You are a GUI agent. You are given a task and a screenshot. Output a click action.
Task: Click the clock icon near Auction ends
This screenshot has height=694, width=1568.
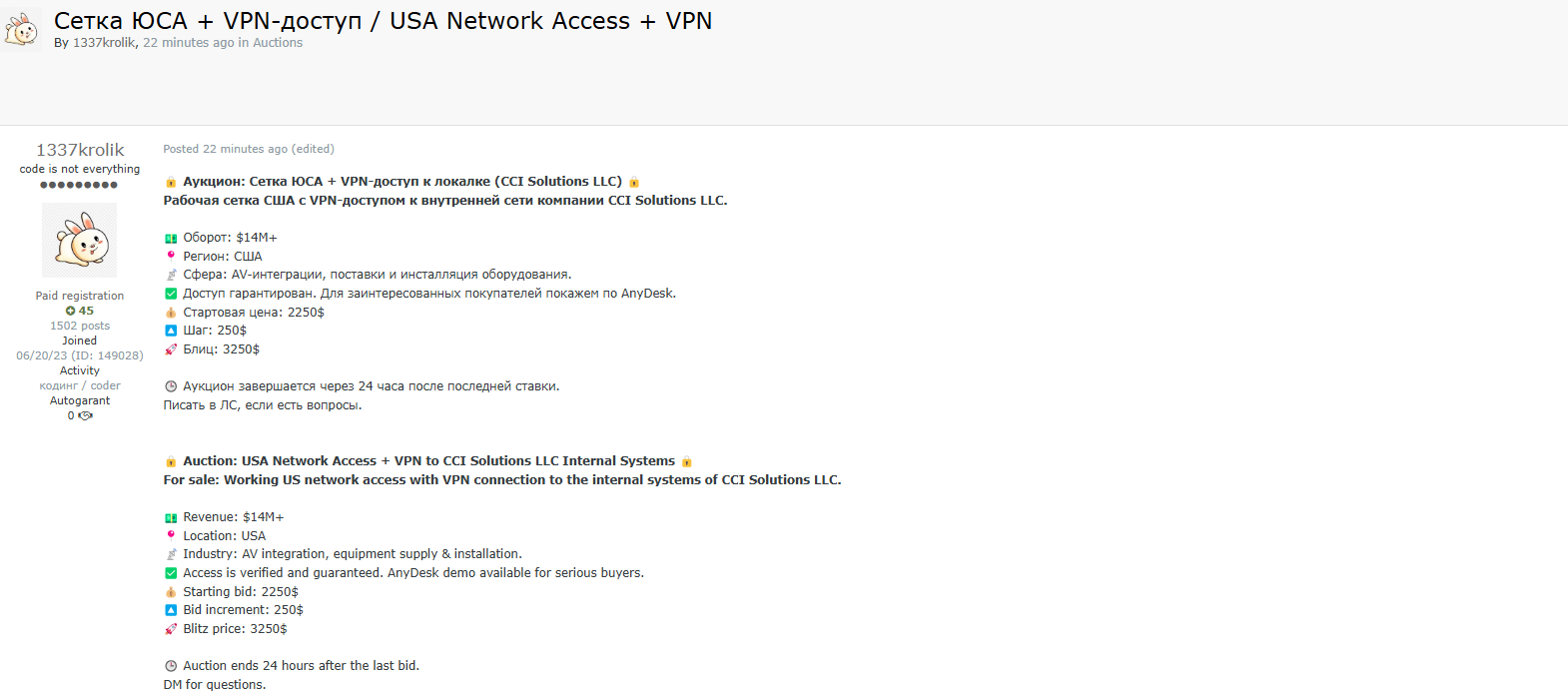pos(171,666)
